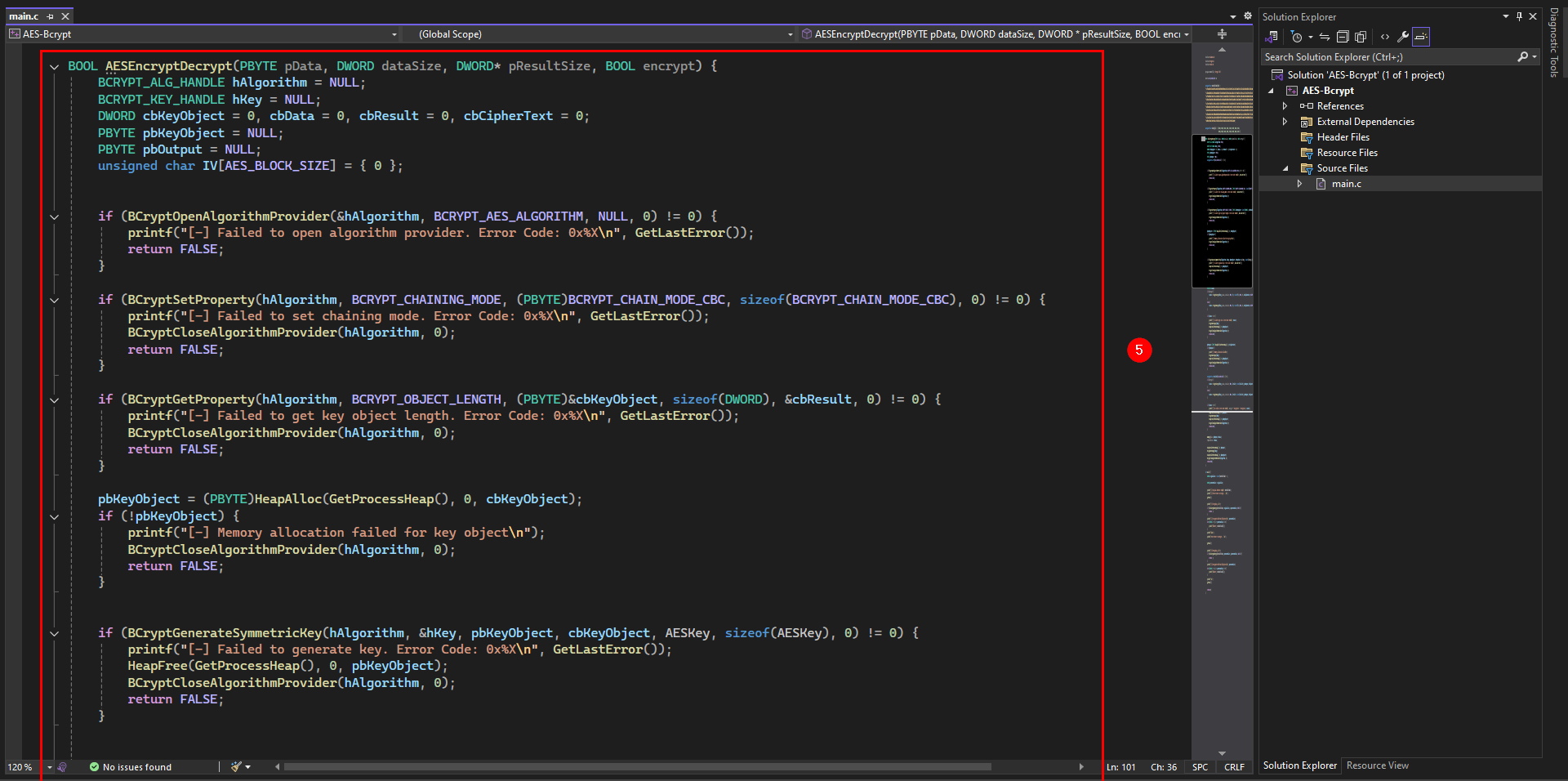Select Resource Files folder
This screenshot has width=1568, height=781.
point(1347,153)
